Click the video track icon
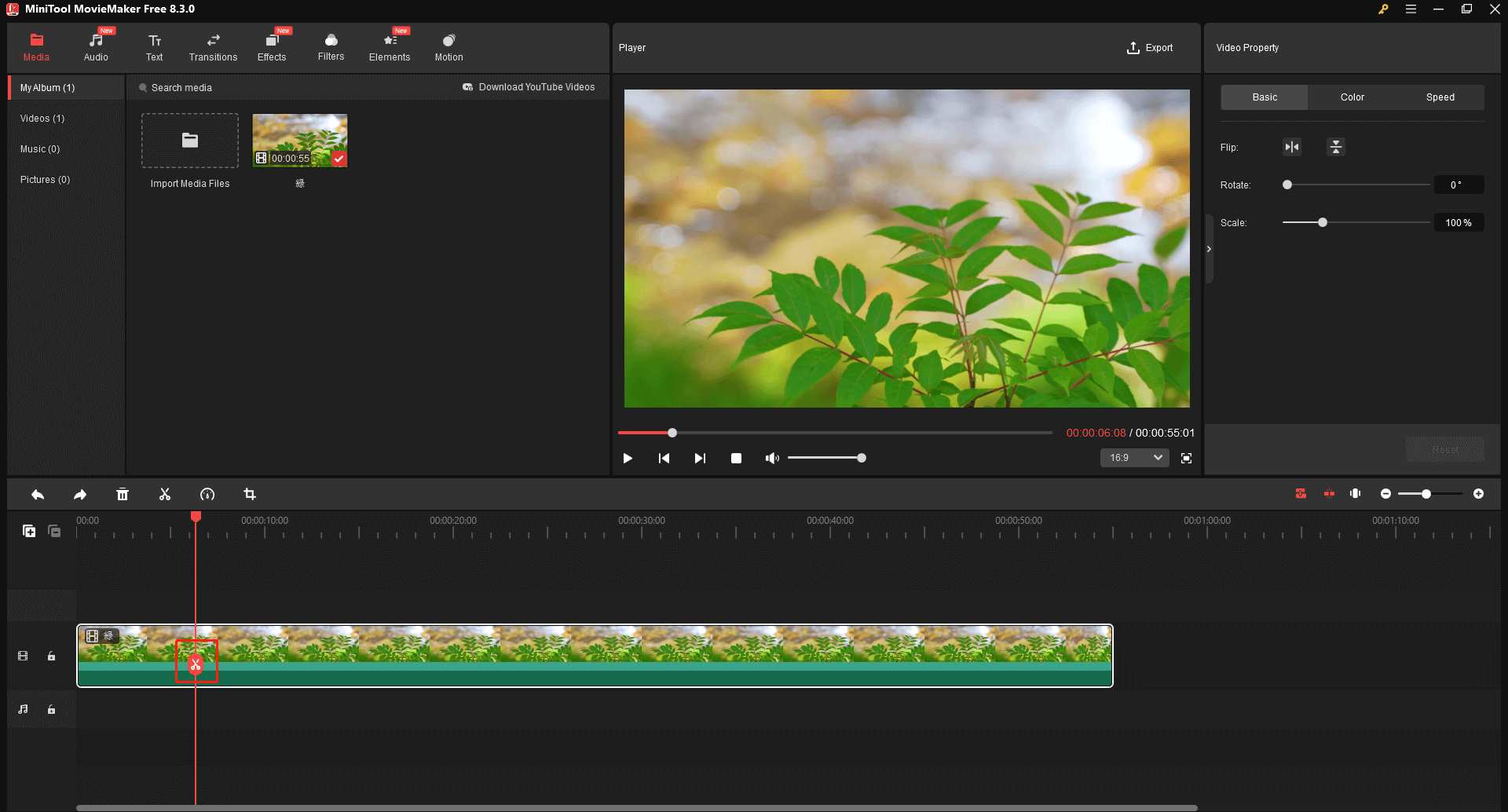This screenshot has height=812, width=1508. pyautogui.click(x=23, y=657)
